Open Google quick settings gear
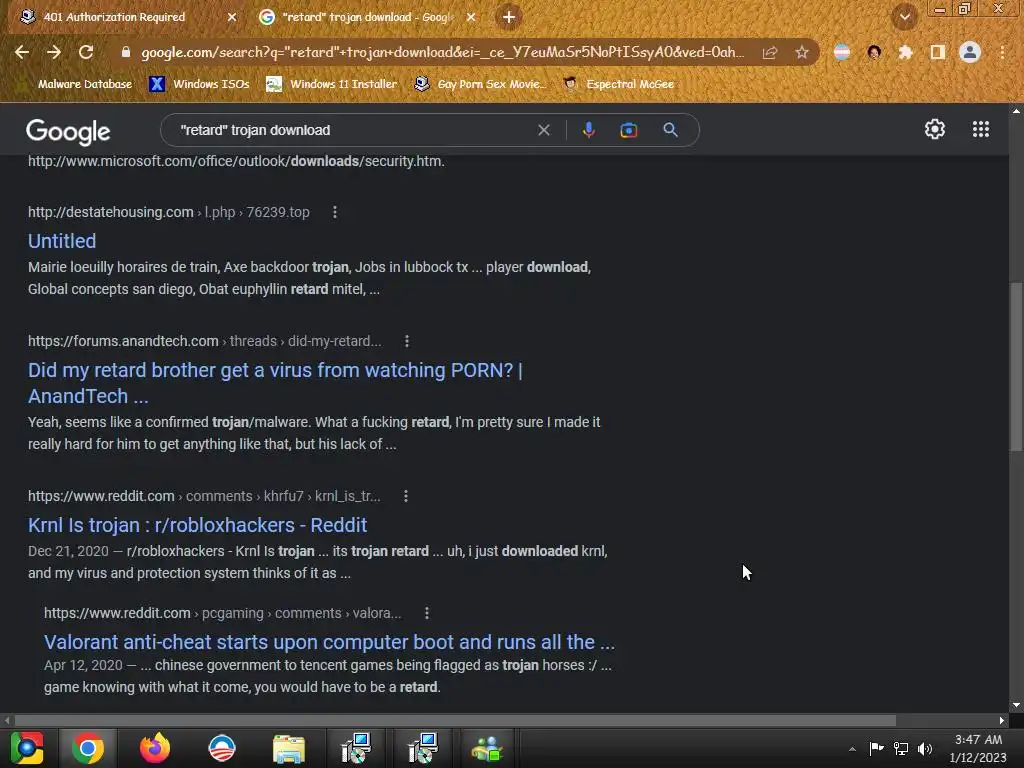The image size is (1024, 768). [x=935, y=129]
